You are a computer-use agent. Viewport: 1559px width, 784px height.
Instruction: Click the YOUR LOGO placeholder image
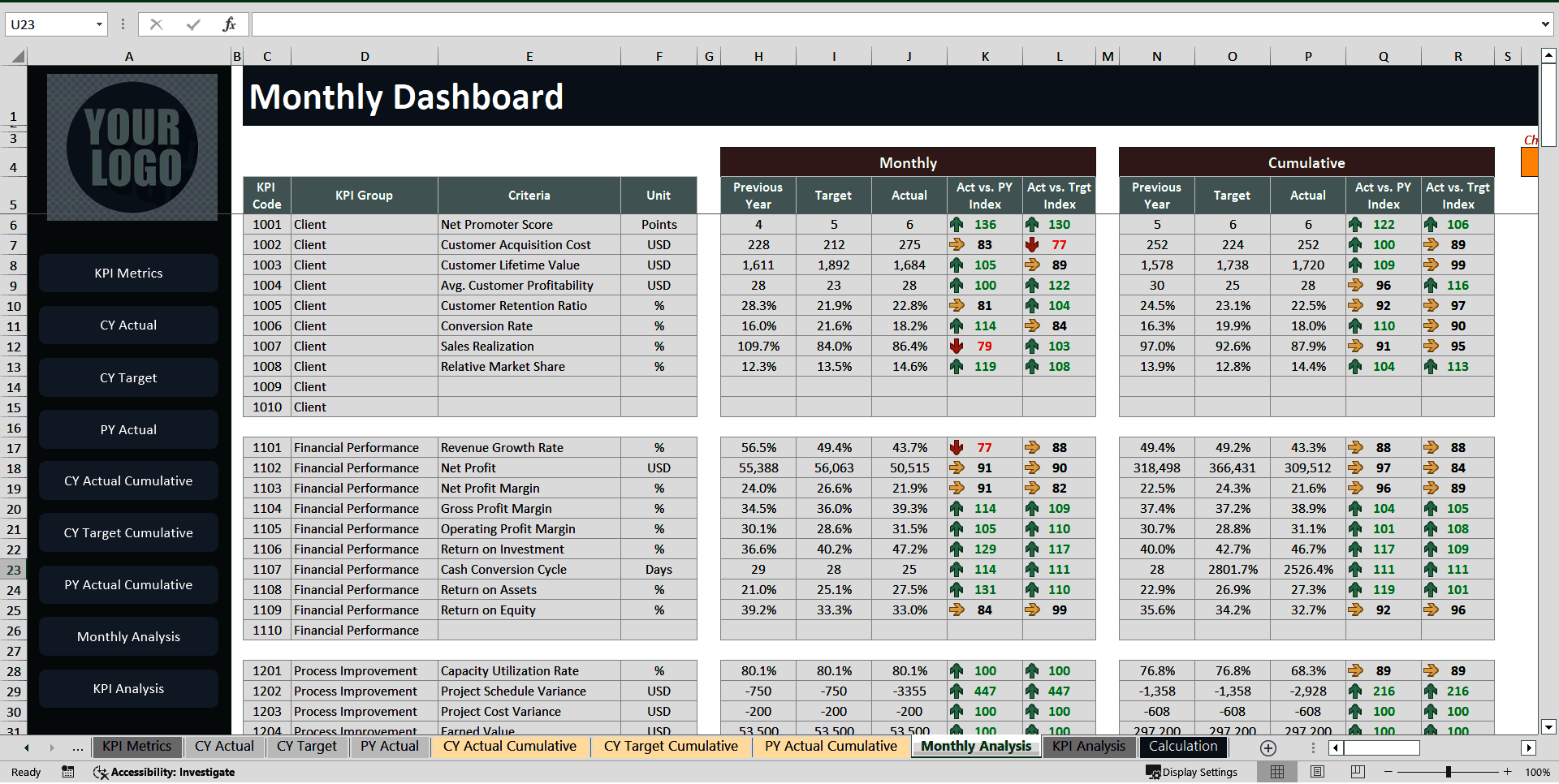(x=132, y=147)
